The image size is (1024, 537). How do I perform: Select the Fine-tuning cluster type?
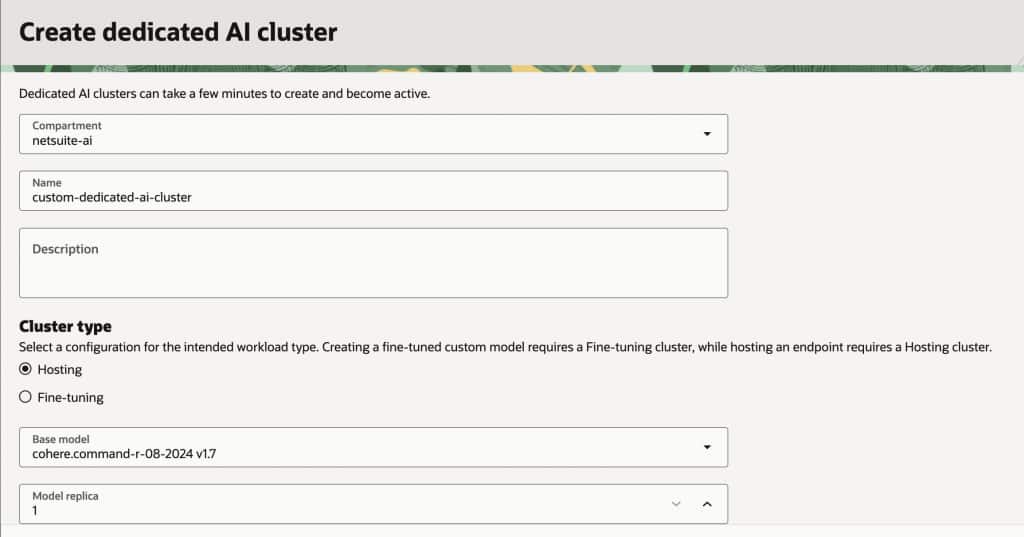(x=25, y=397)
